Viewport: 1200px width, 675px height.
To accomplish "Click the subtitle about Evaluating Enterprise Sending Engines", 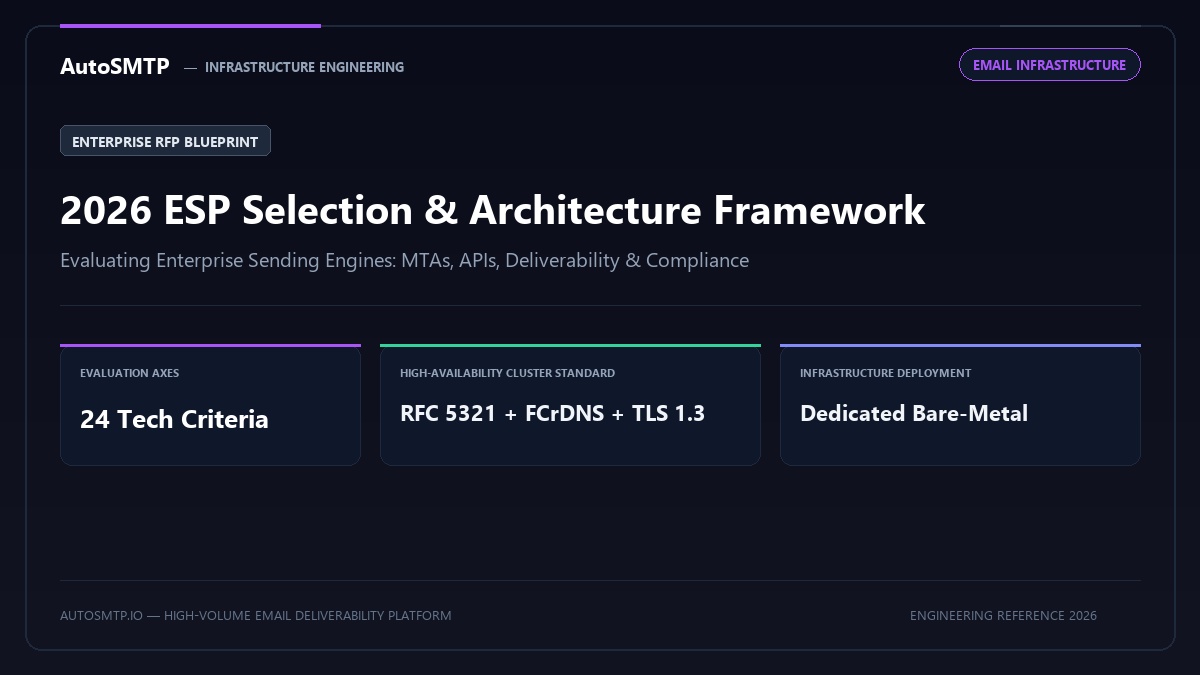I will pyautogui.click(x=404, y=260).
